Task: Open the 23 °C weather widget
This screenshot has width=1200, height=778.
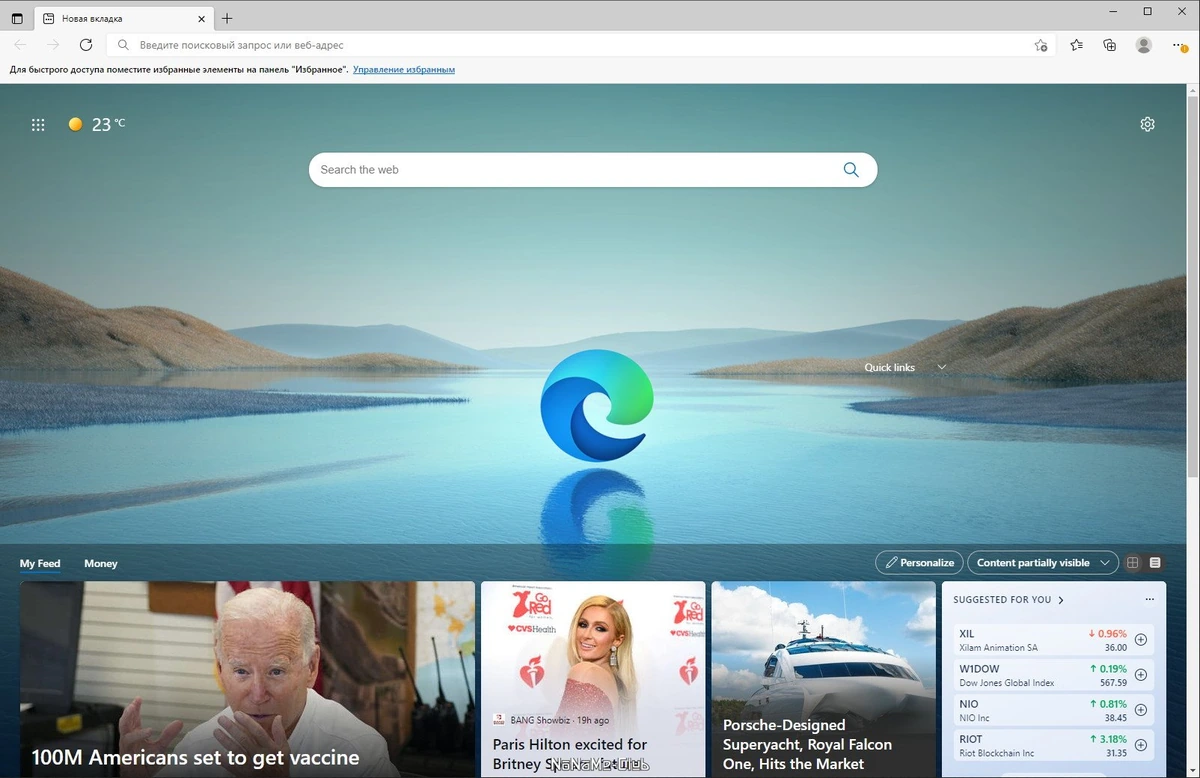Action: tap(97, 124)
